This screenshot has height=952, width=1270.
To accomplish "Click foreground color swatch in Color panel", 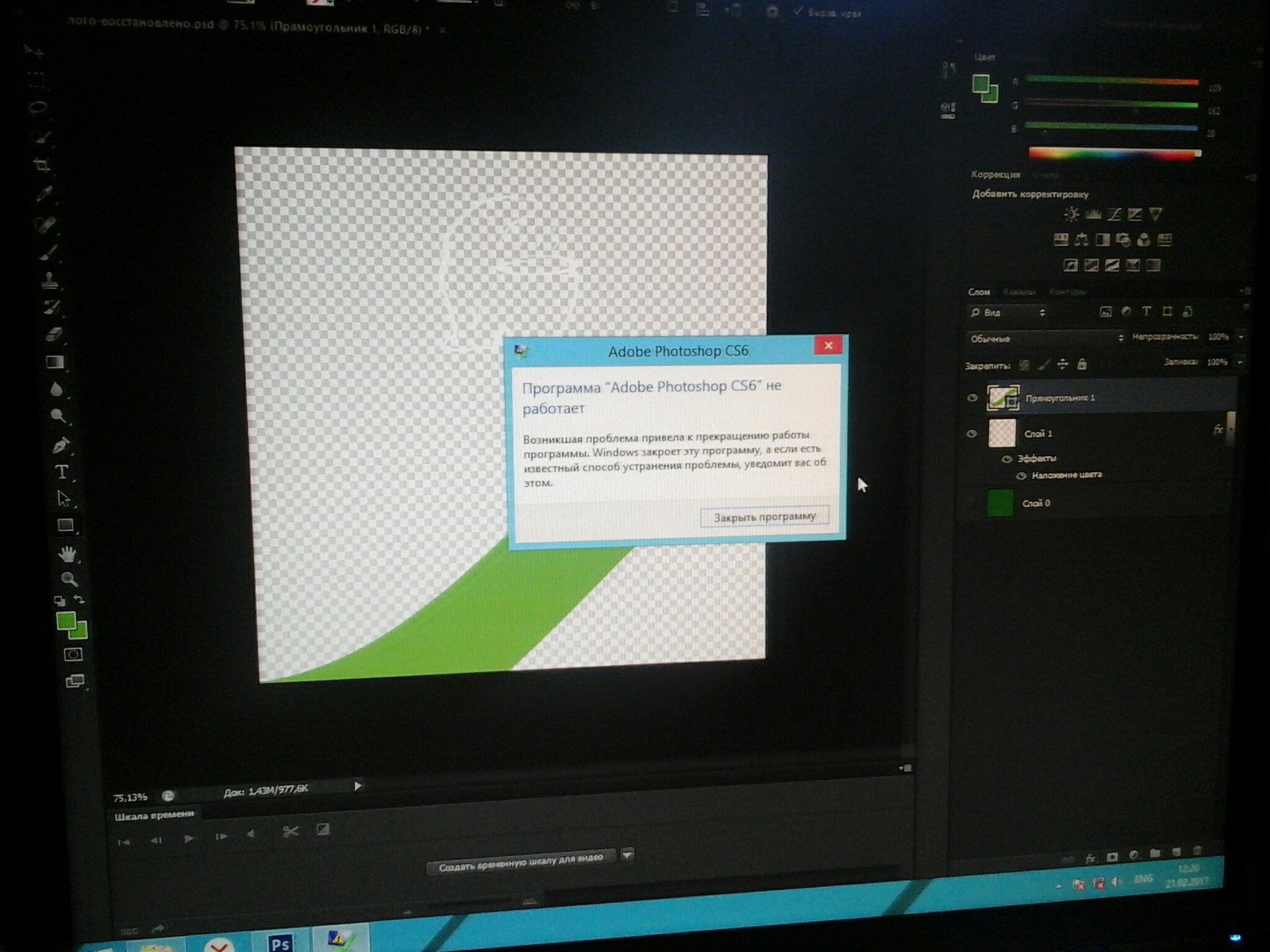I will point(981,83).
